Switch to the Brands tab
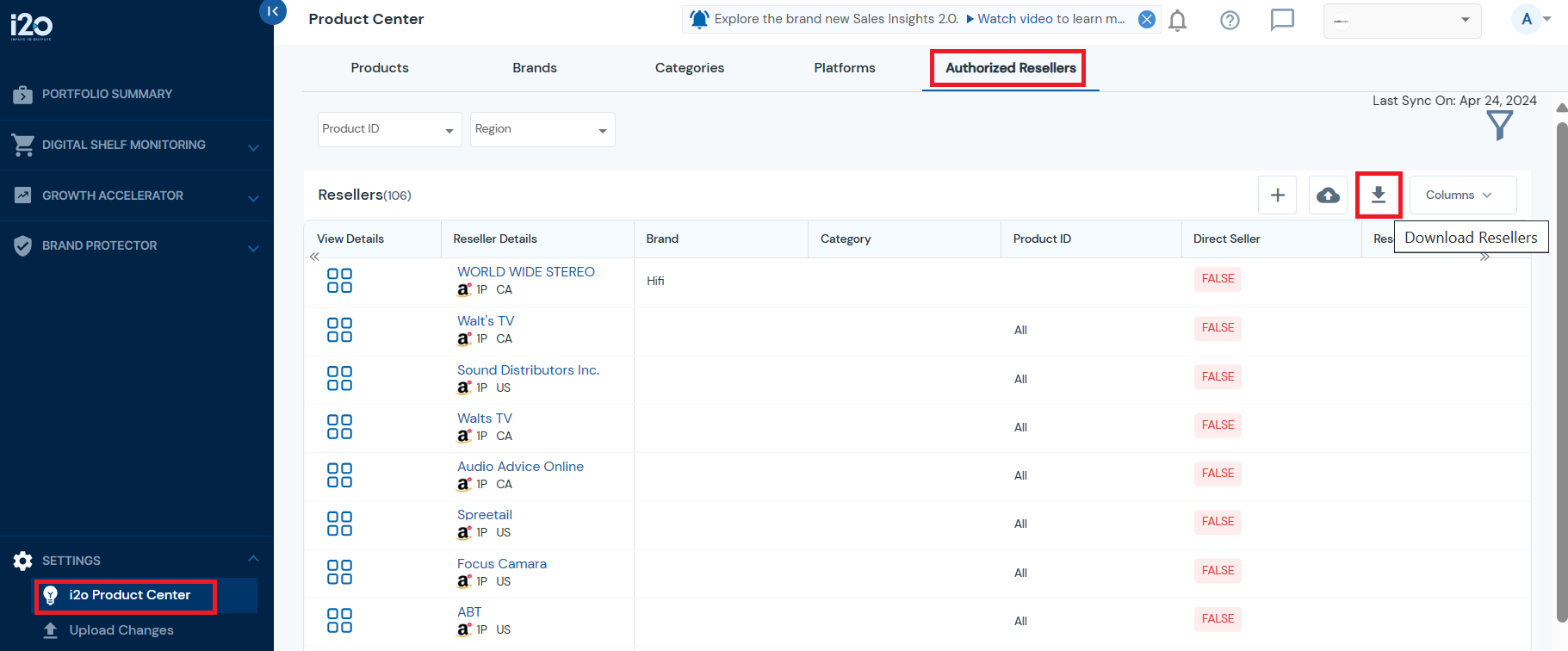 [x=534, y=68]
